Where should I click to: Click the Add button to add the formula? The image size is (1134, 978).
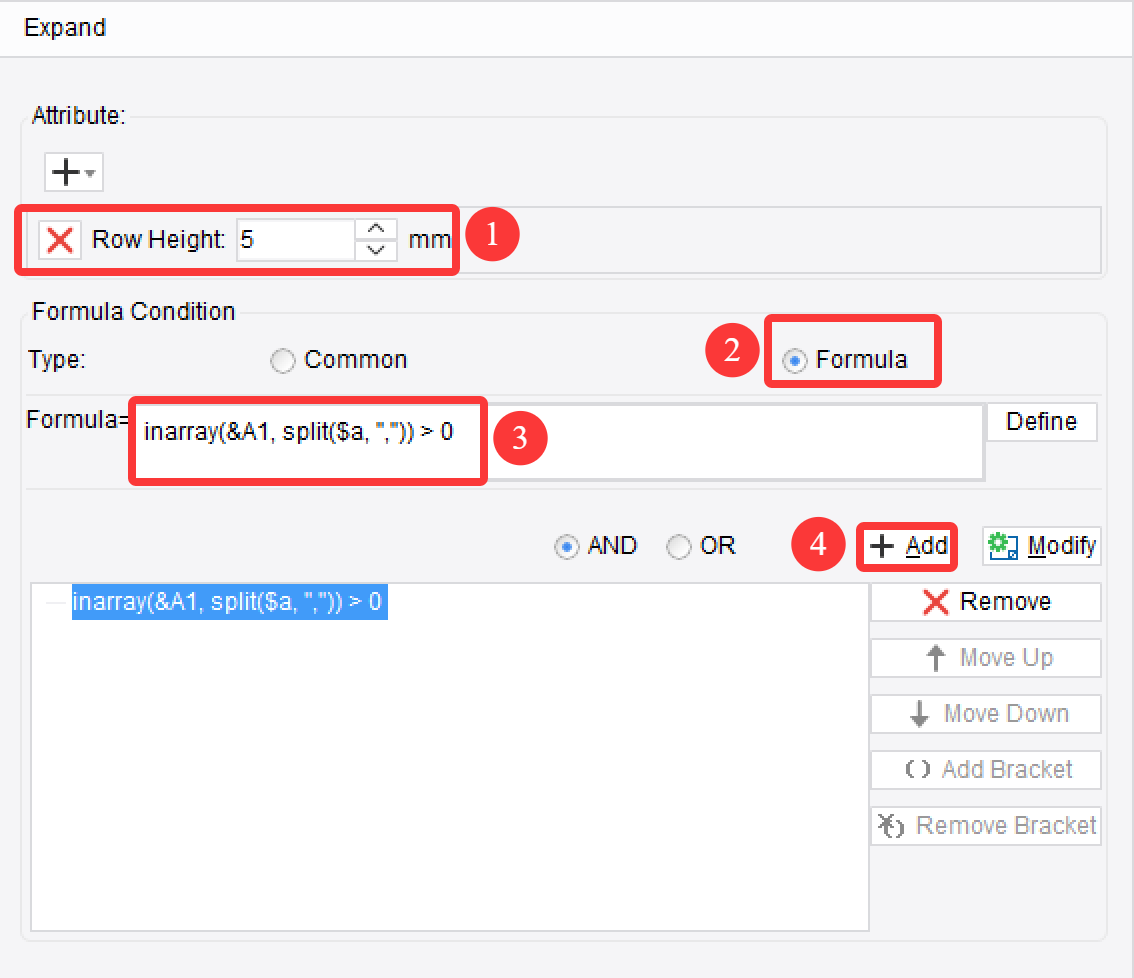click(906, 546)
